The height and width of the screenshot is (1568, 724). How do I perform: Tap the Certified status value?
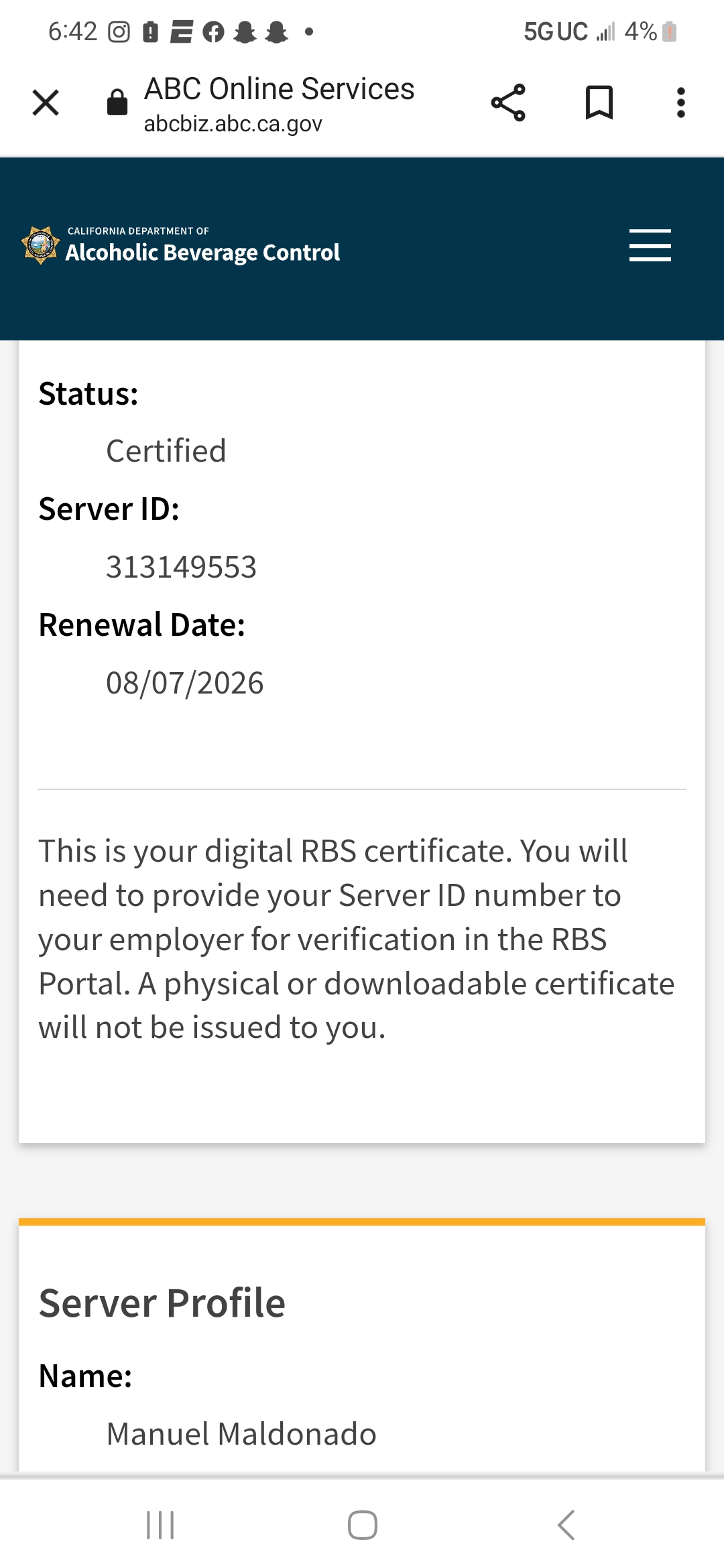(166, 451)
